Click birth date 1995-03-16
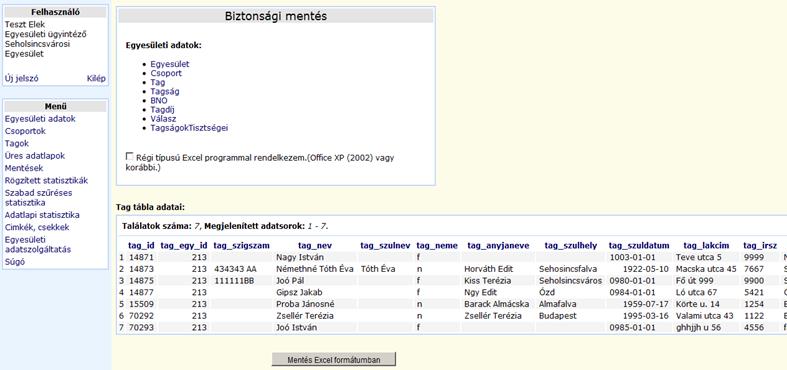 (x=646, y=316)
